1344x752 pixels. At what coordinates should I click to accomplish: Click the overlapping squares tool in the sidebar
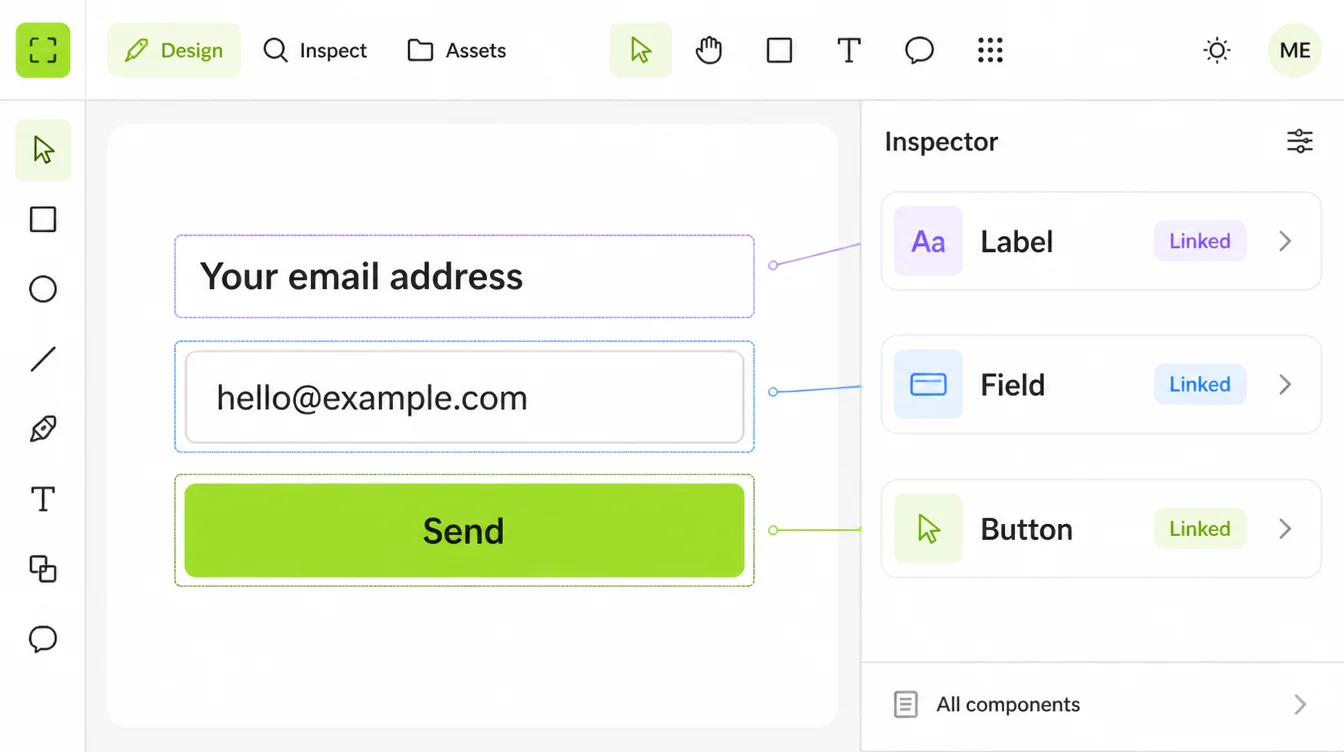[x=43, y=569]
